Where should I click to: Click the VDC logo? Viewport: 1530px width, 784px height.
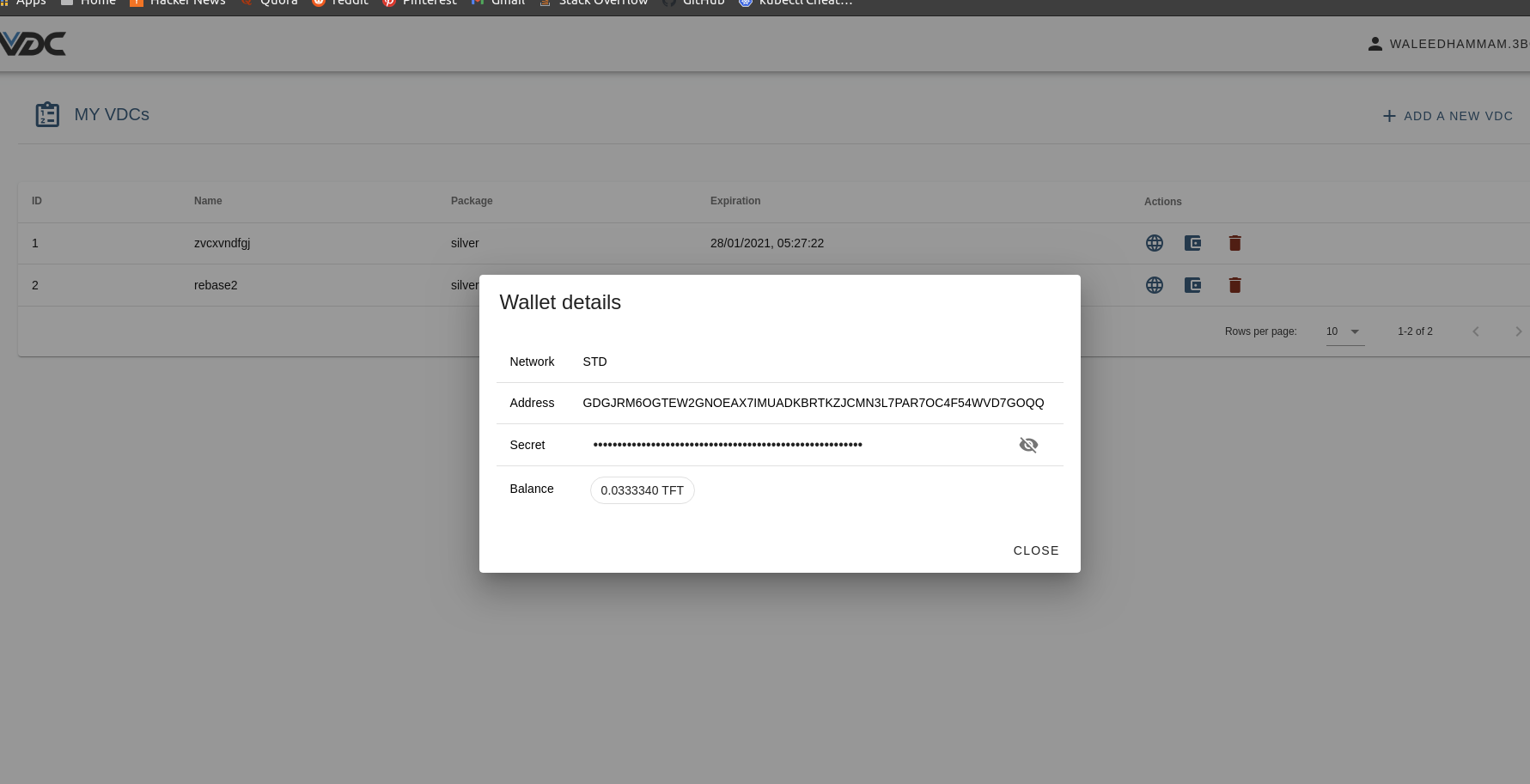pos(33,44)
